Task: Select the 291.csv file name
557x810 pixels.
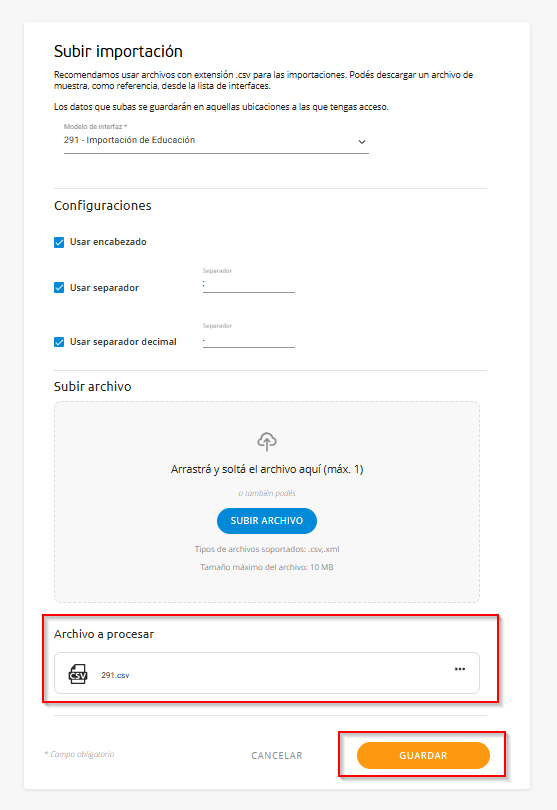Action: click(x=115, y=675)
